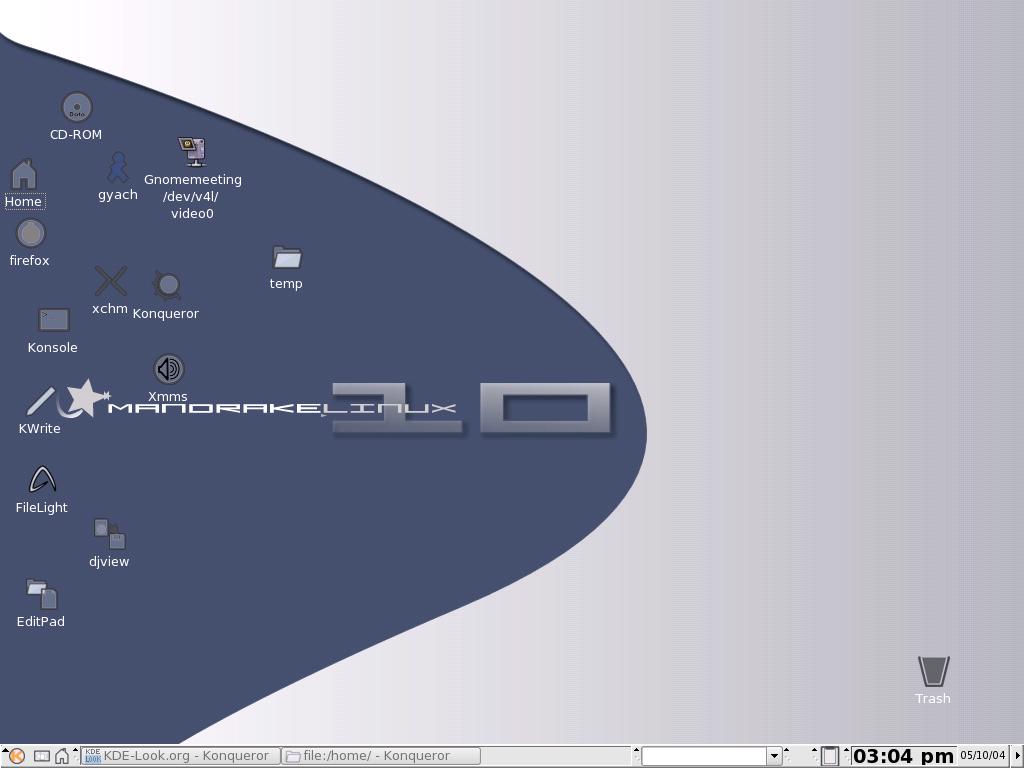Click the home icon in the panel
Viewport: 1024px width, 768px height.
[61, 756]
